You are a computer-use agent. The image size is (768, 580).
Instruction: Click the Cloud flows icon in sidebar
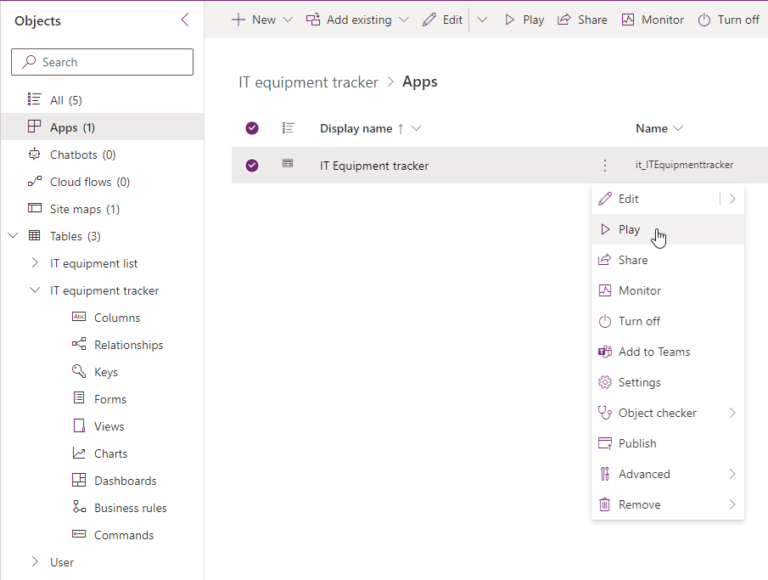coord(34,182)
